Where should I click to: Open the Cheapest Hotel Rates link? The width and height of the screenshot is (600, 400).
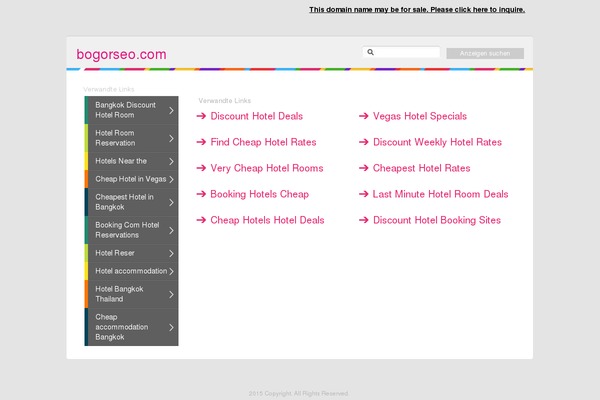pyautogui.click(x=421, y=168)
